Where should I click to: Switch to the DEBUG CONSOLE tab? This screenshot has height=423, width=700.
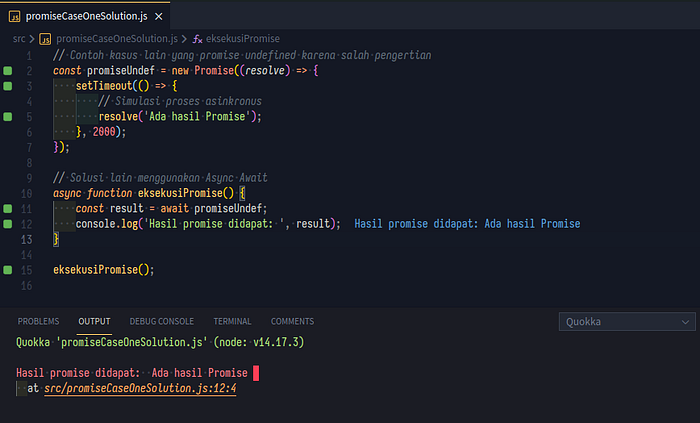click(x=162, y=321)
